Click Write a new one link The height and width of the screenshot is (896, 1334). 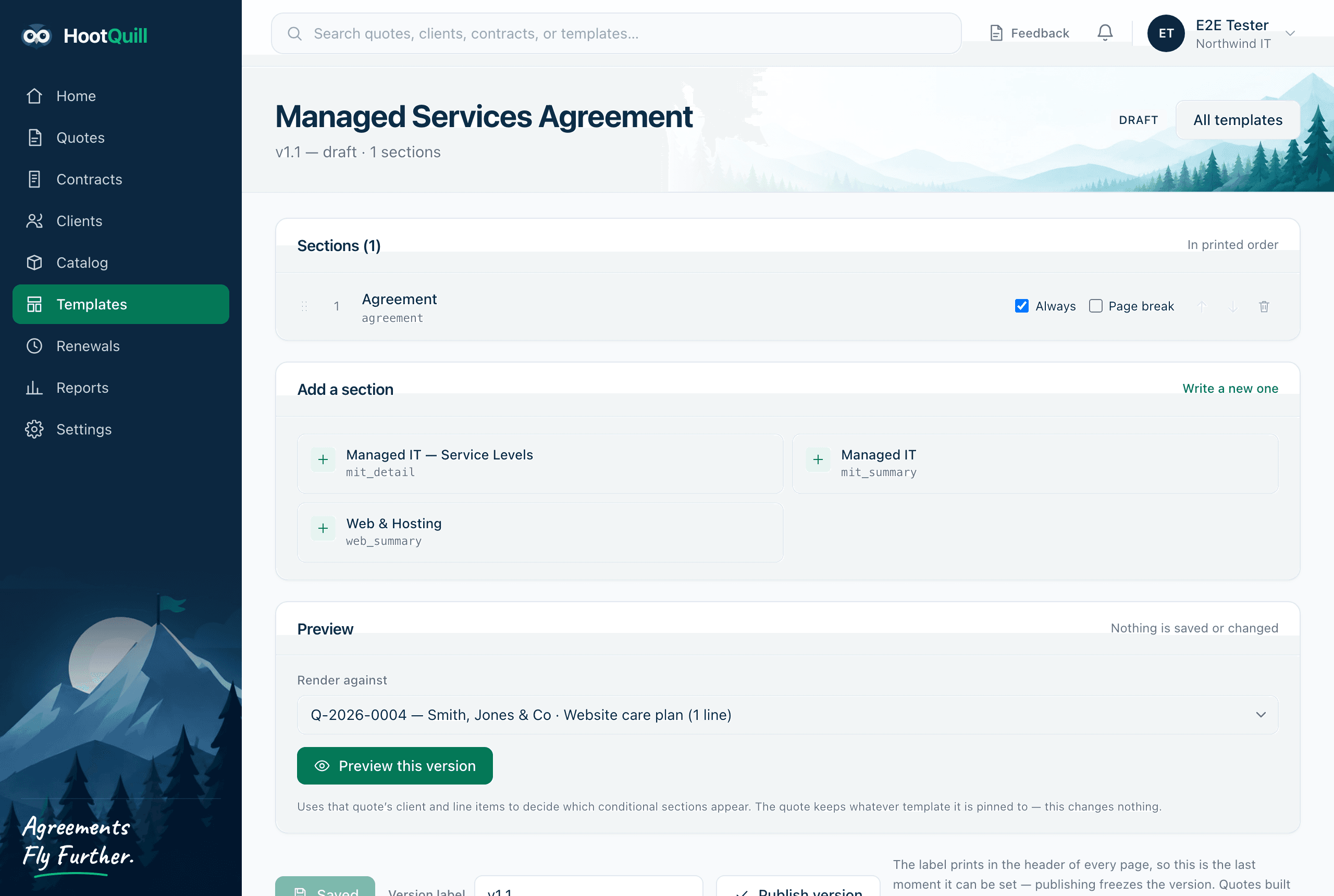tap(1230, 389)
